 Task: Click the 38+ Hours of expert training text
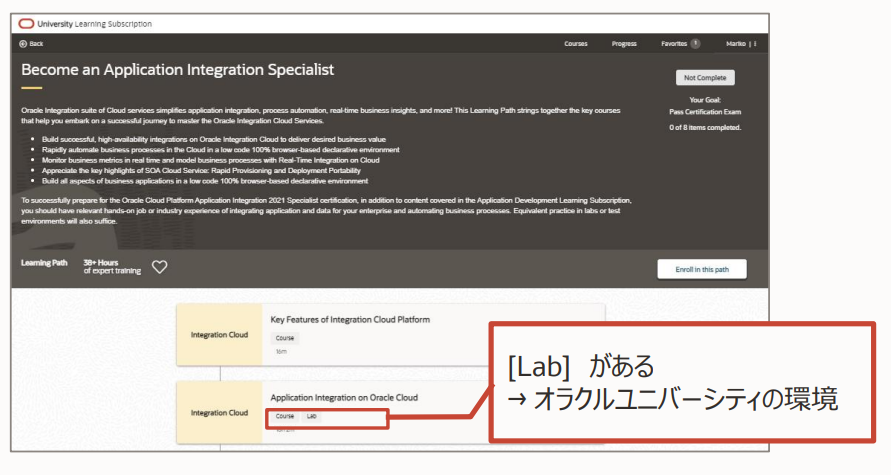click(x=112, y=266)
